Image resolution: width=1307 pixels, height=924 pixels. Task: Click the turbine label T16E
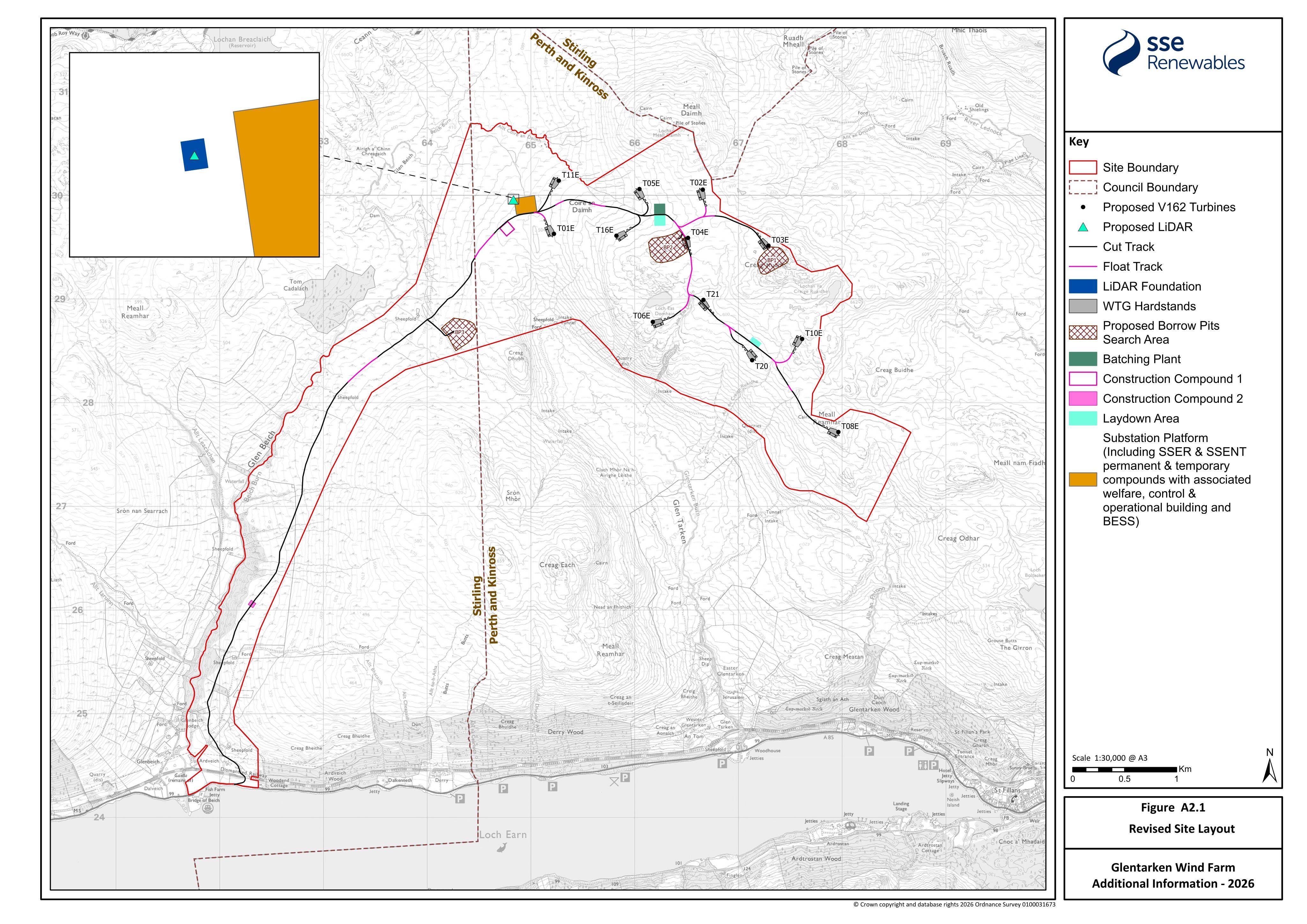pyautogui.click(x=605, y=230)
